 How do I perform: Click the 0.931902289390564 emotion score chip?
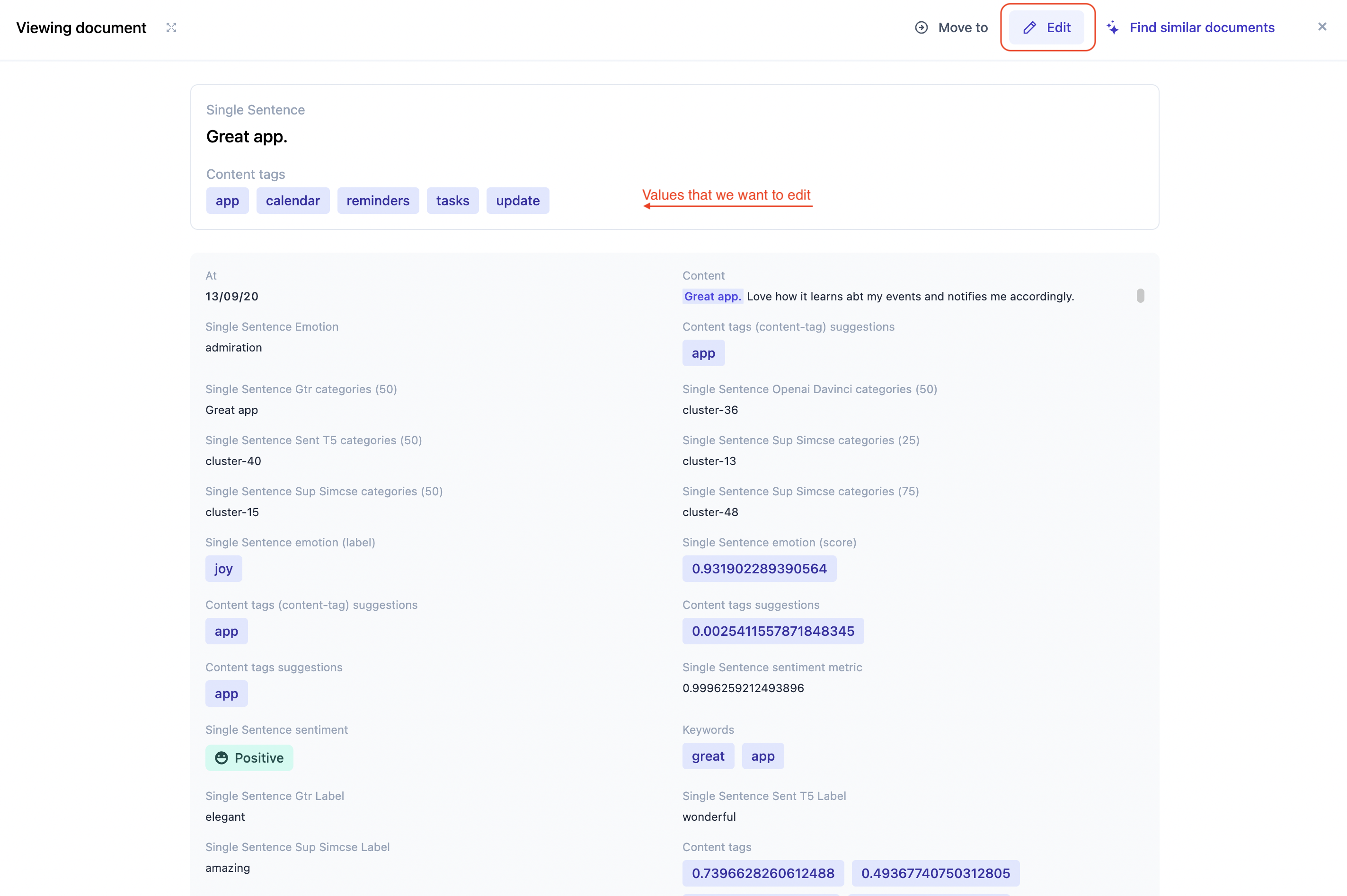coord(759,569)
